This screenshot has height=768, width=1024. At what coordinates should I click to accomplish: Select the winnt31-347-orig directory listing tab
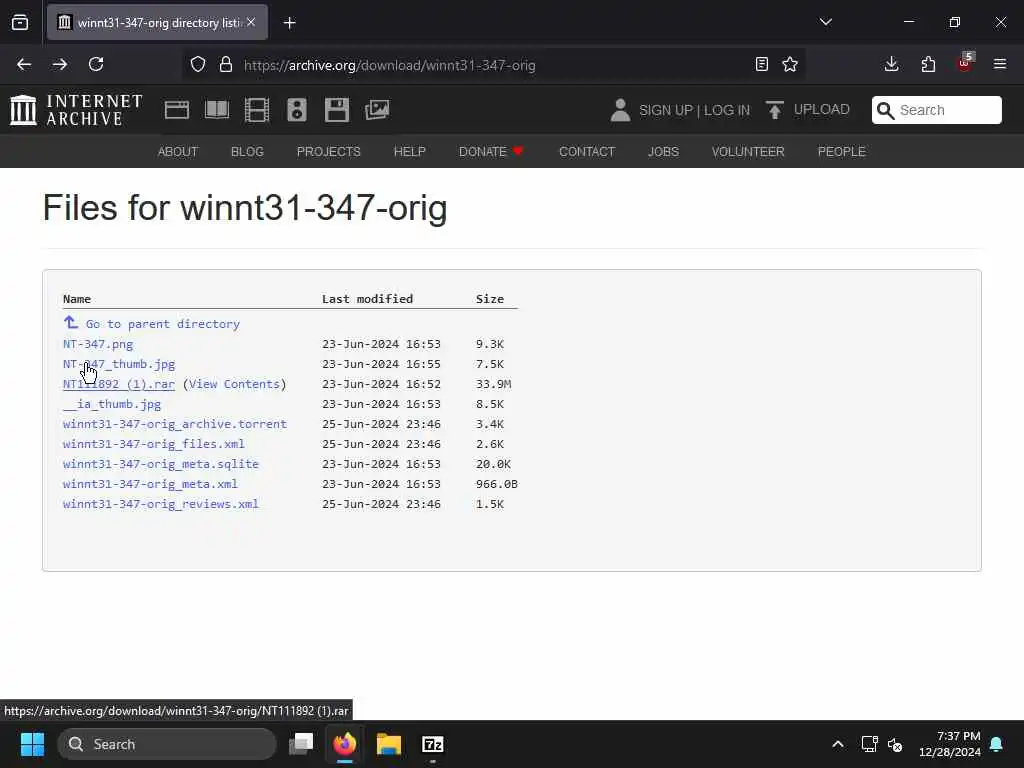pos(157,22)
